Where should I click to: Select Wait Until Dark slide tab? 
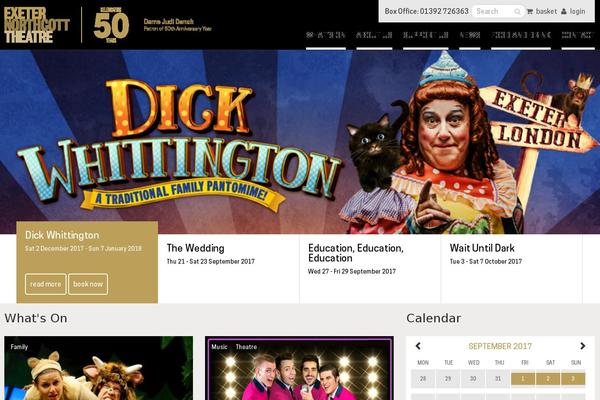coord(512,269)
